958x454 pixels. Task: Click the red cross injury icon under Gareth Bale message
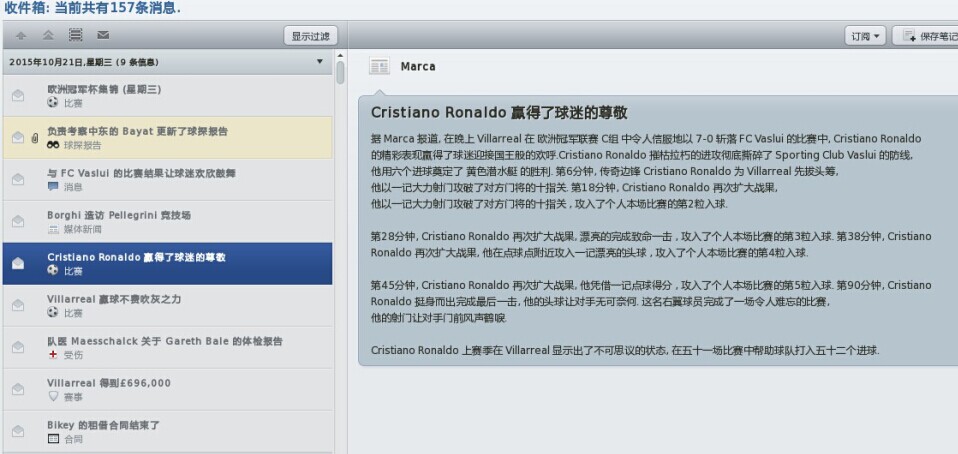[53, 355]
